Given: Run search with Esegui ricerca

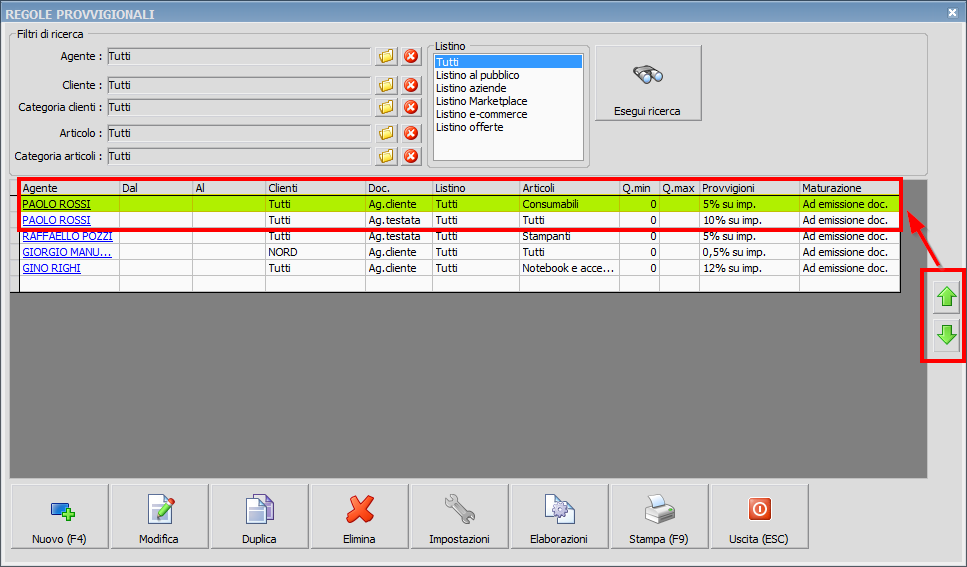Looking at the screenshot, I should click(647, 83).
